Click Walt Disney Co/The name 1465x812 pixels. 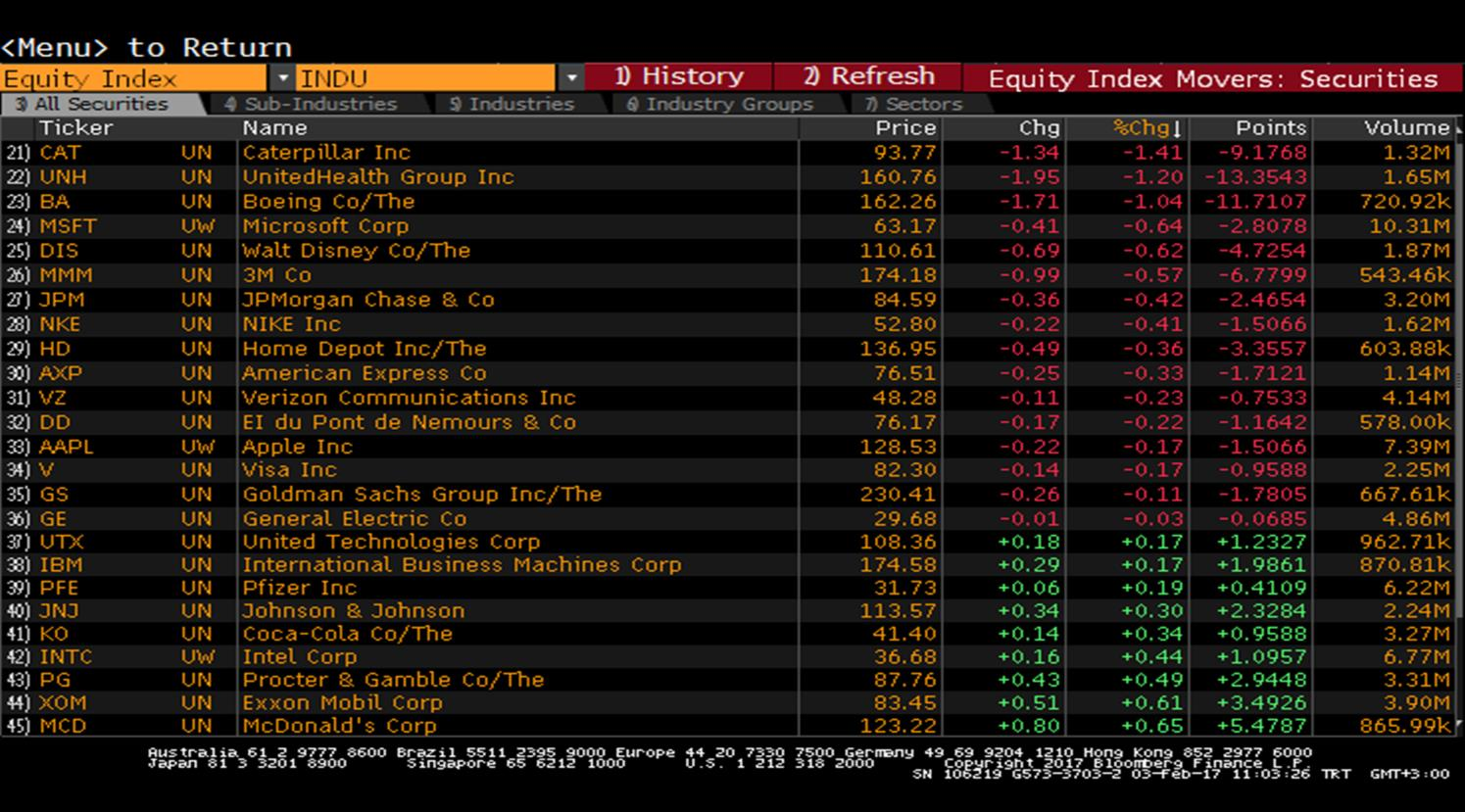357,251
